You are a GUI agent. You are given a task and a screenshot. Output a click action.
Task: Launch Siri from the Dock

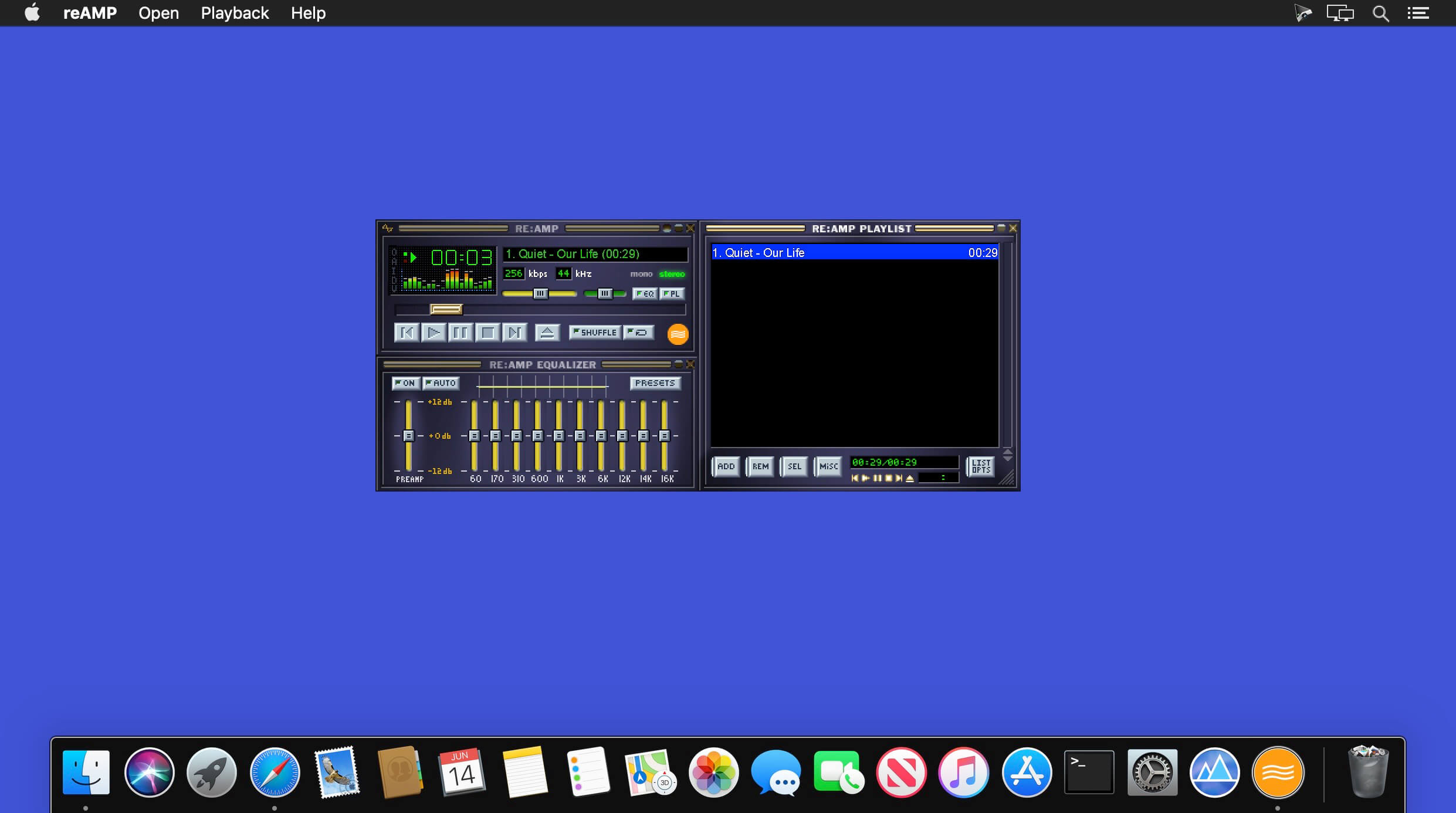tap(149, 773)
